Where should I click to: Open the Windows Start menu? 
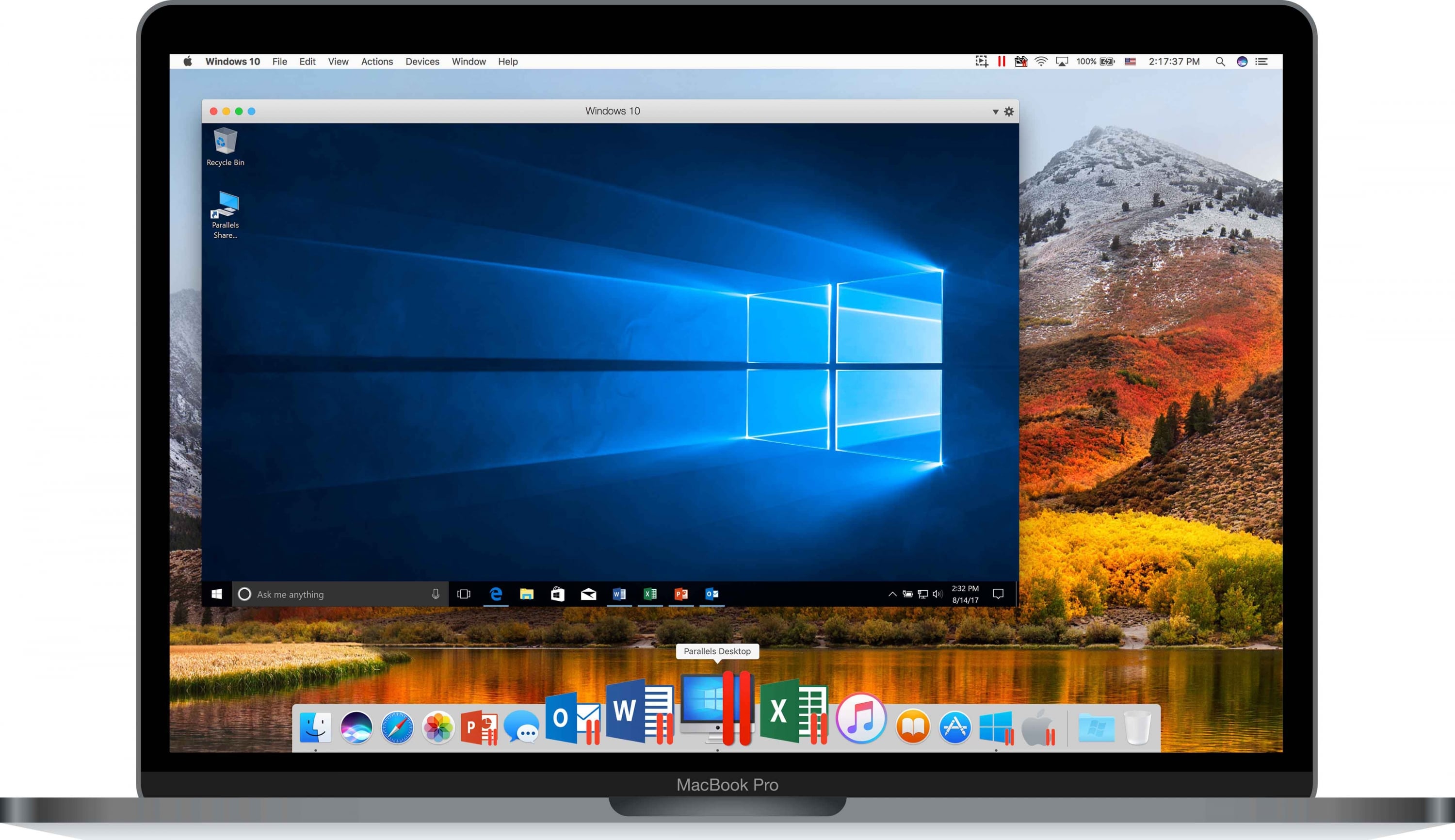tap(217, 594)
